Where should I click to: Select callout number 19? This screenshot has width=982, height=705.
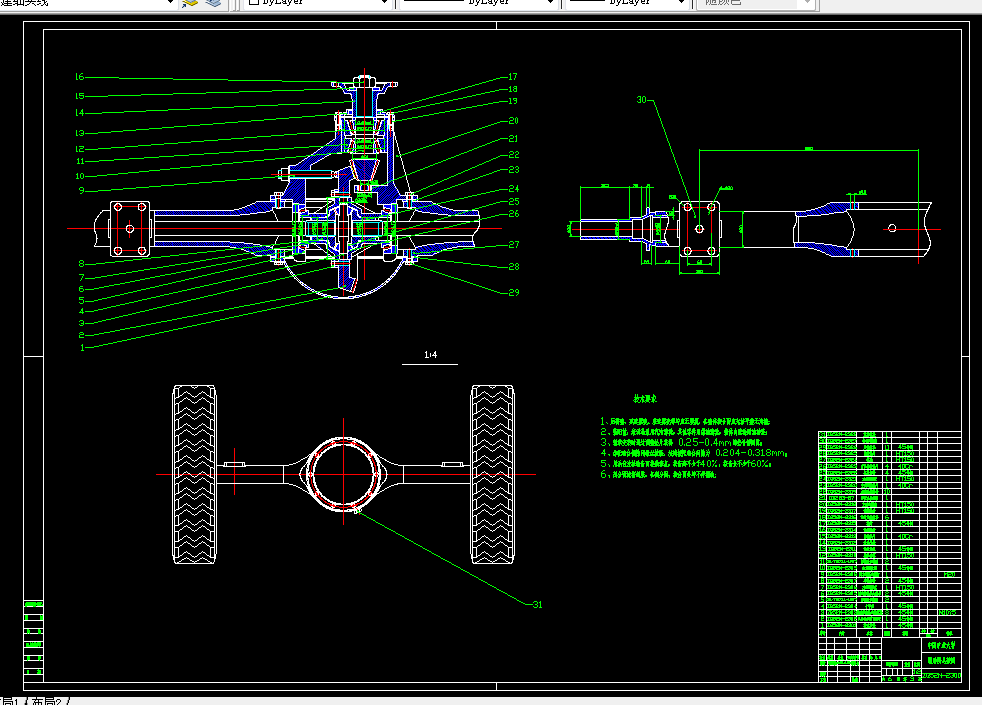(x=513, y=101)
